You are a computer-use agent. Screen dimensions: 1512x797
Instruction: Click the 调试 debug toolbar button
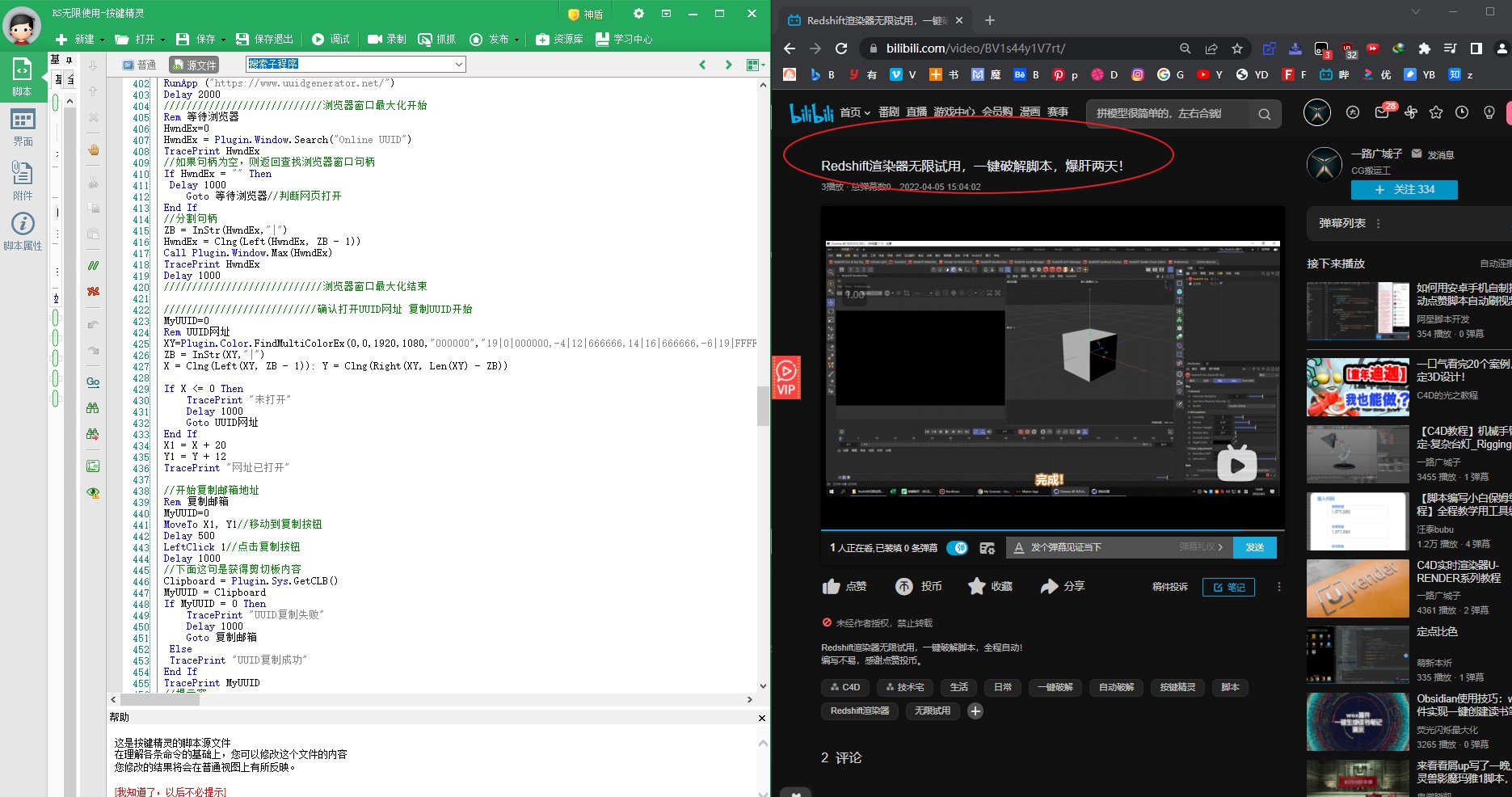(x=331, y=39)
